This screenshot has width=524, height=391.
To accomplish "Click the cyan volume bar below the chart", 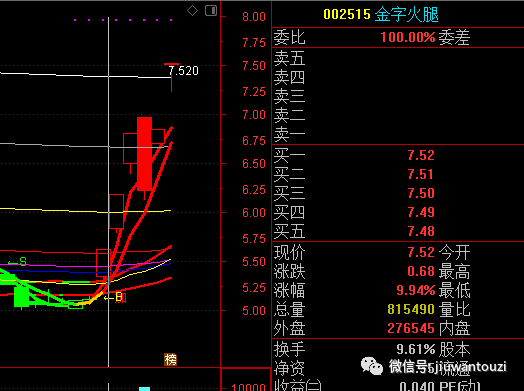I will click(144, 389).
